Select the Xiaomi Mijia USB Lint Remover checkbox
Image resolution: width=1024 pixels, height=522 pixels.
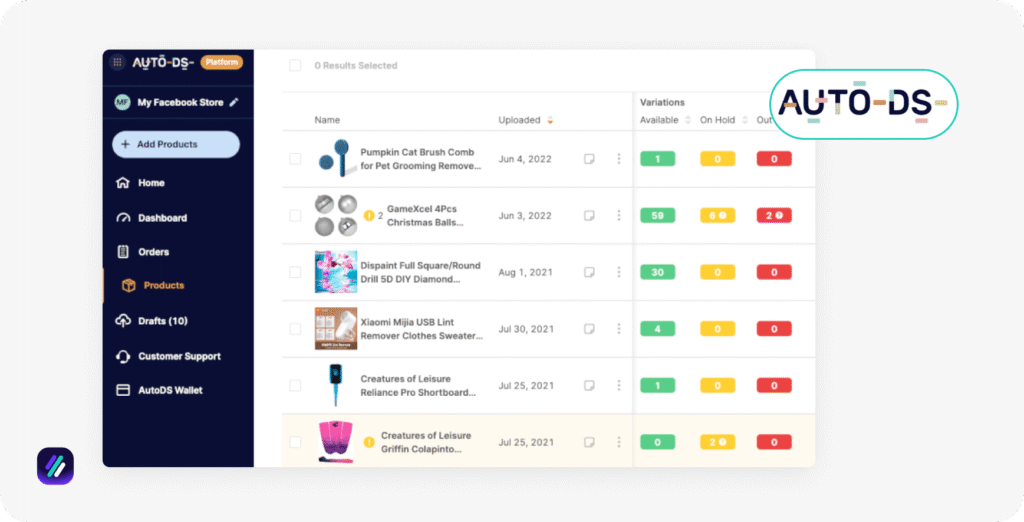coord(295,329)
